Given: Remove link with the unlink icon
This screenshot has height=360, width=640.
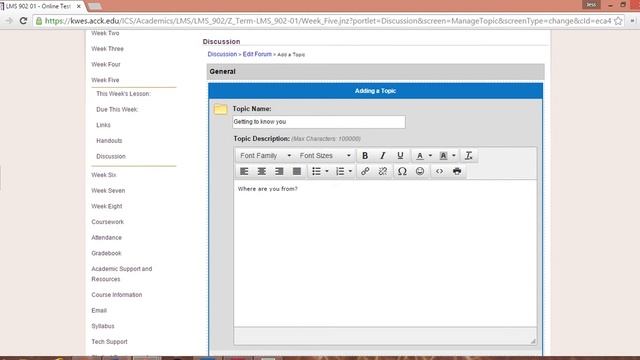Looking at the screenshot, I should [x=382, y=171].
